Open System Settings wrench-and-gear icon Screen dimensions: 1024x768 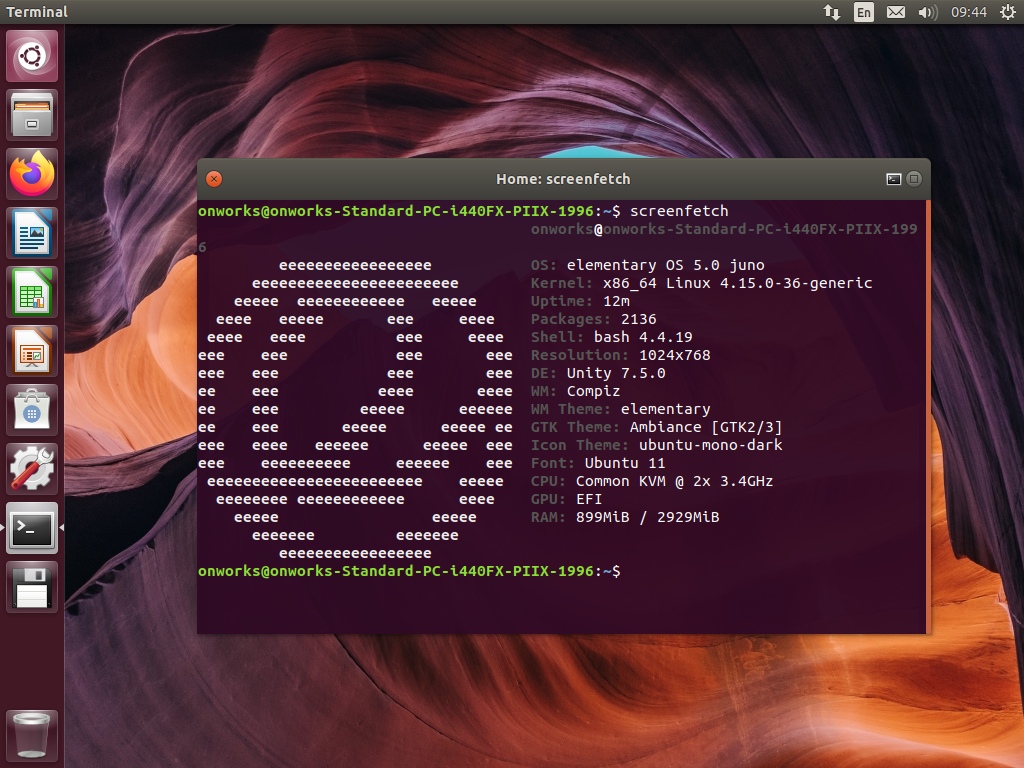[x=32, y=469]
